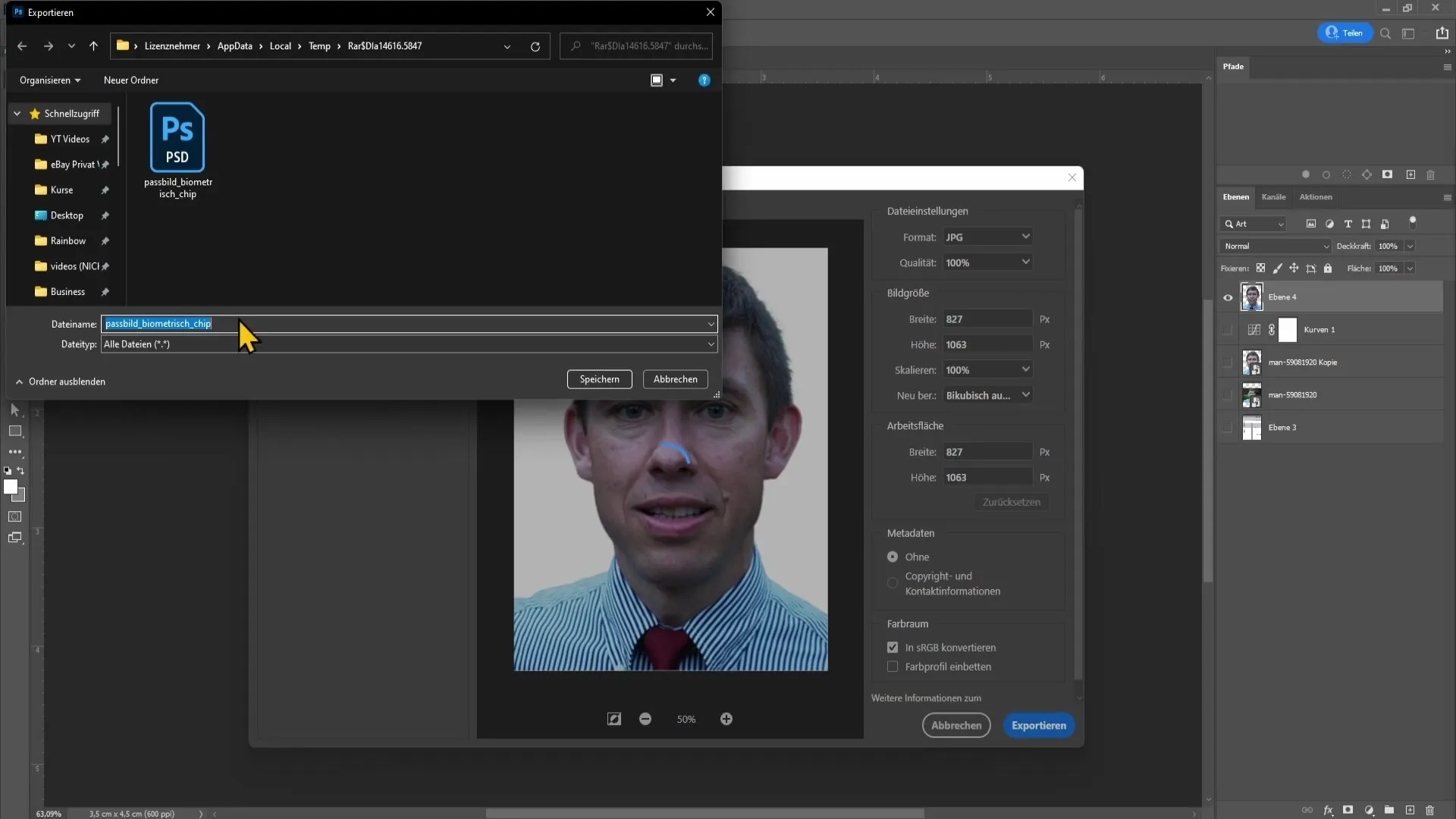Image resolution: width=1456 pixels, height=819 pixels.
Task: Switch to Aktionen tab in layers panel
Action: click(x=1316, y=197)
